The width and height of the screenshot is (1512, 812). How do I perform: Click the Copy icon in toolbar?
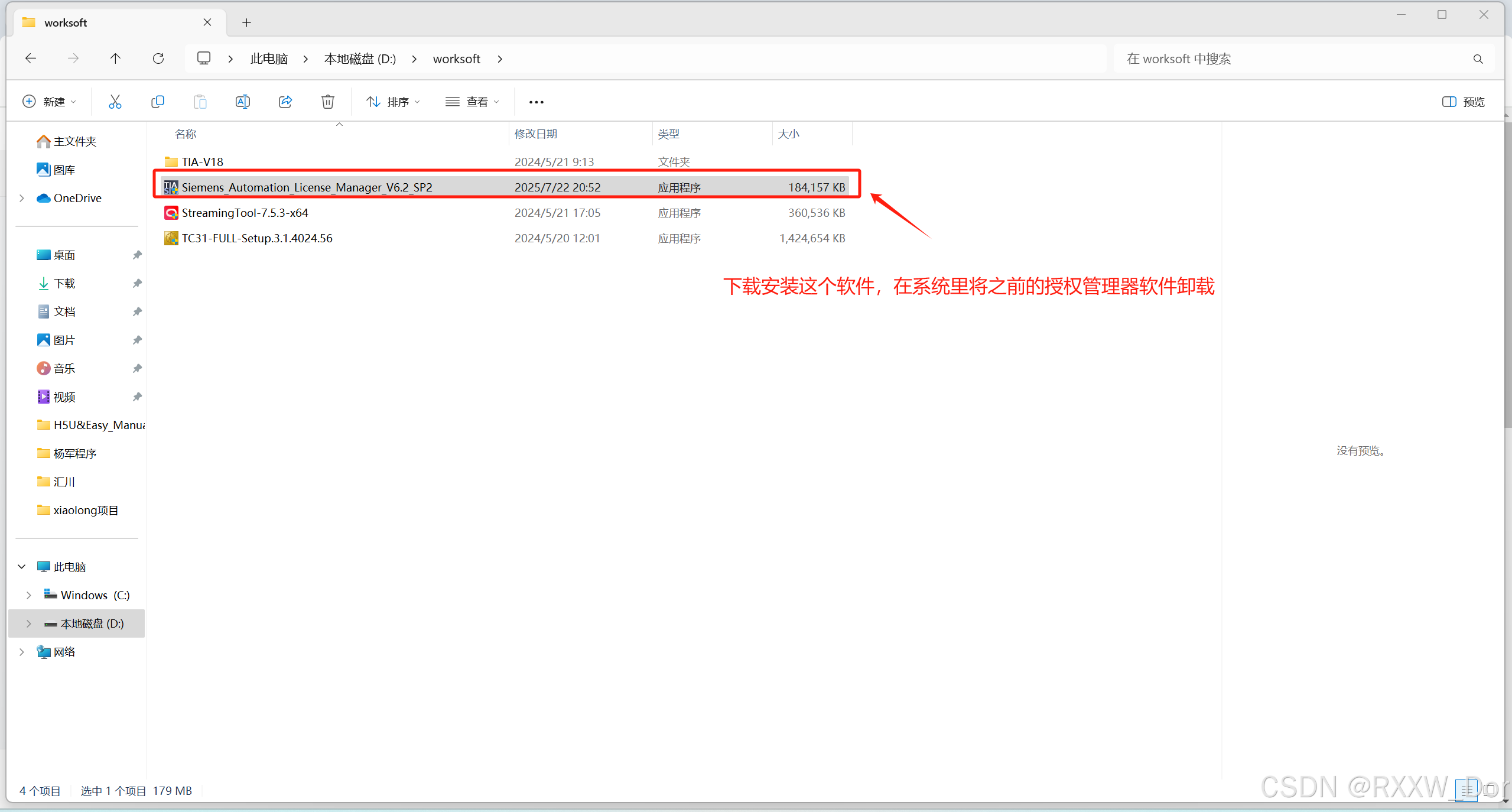(158, 102)
